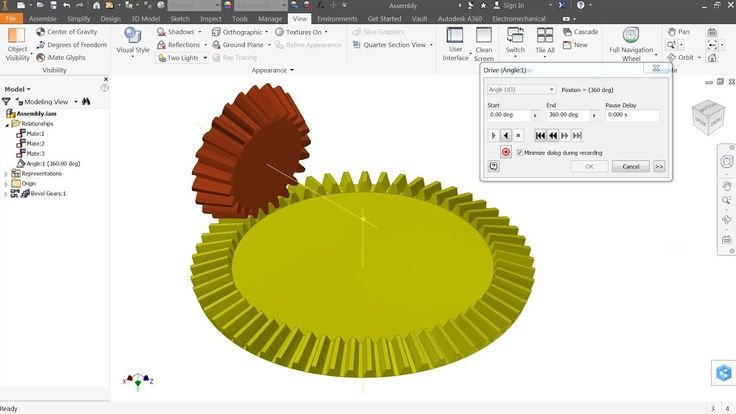736x414 pixels.
Task: Click the record button in Drive dialog
Action: coord(506,152)
